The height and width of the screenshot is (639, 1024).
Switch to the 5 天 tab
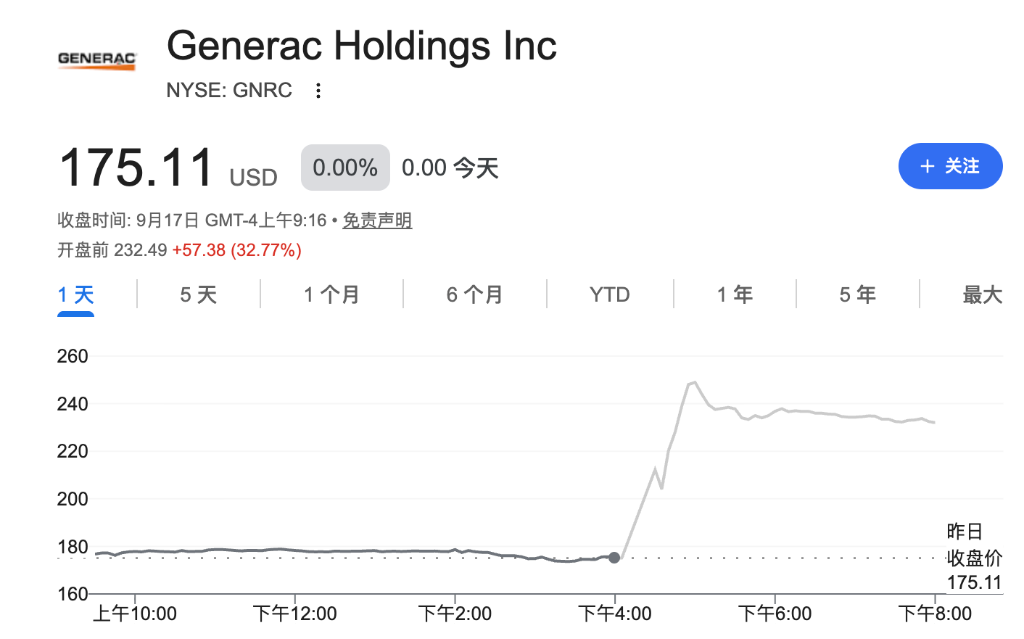(x=198, y=295)
